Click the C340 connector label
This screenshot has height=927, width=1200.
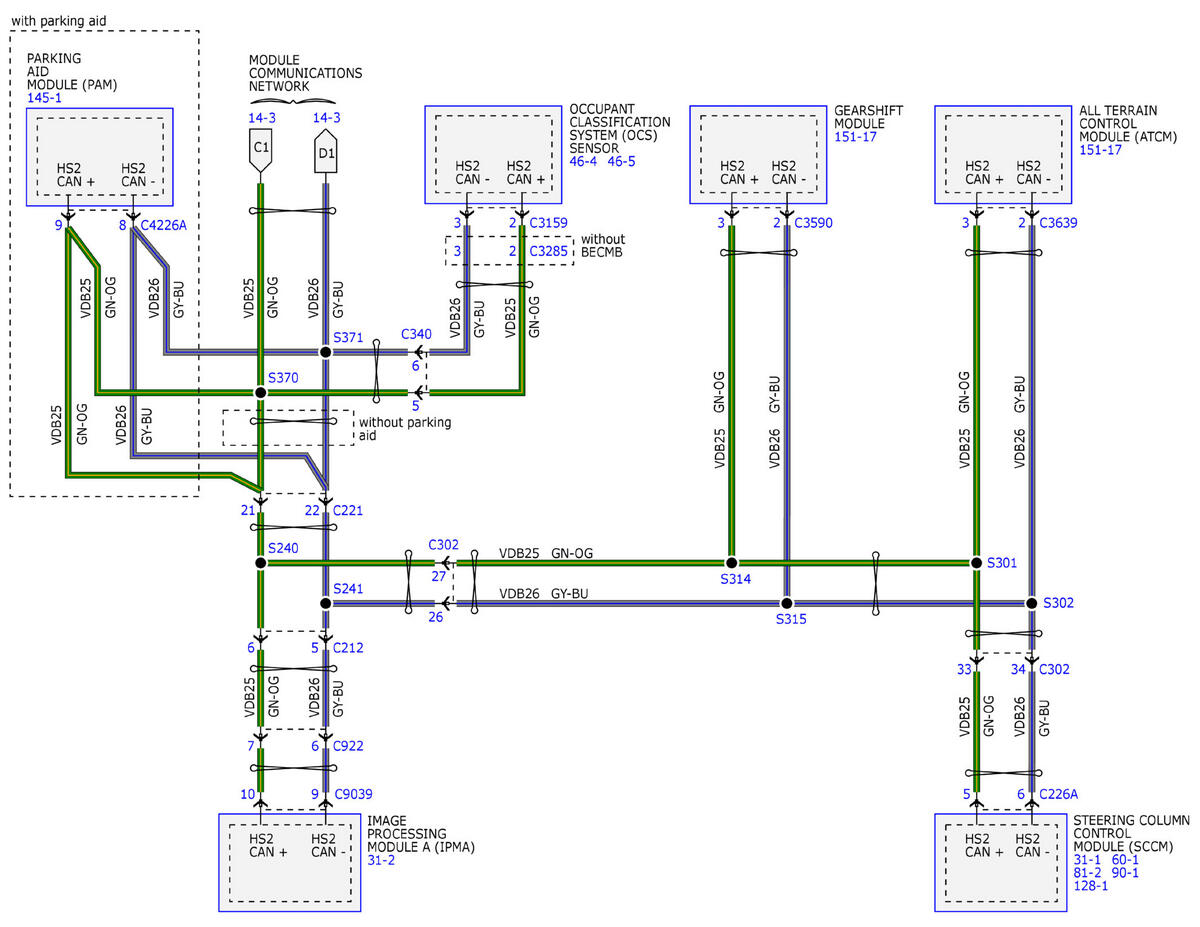416,334
